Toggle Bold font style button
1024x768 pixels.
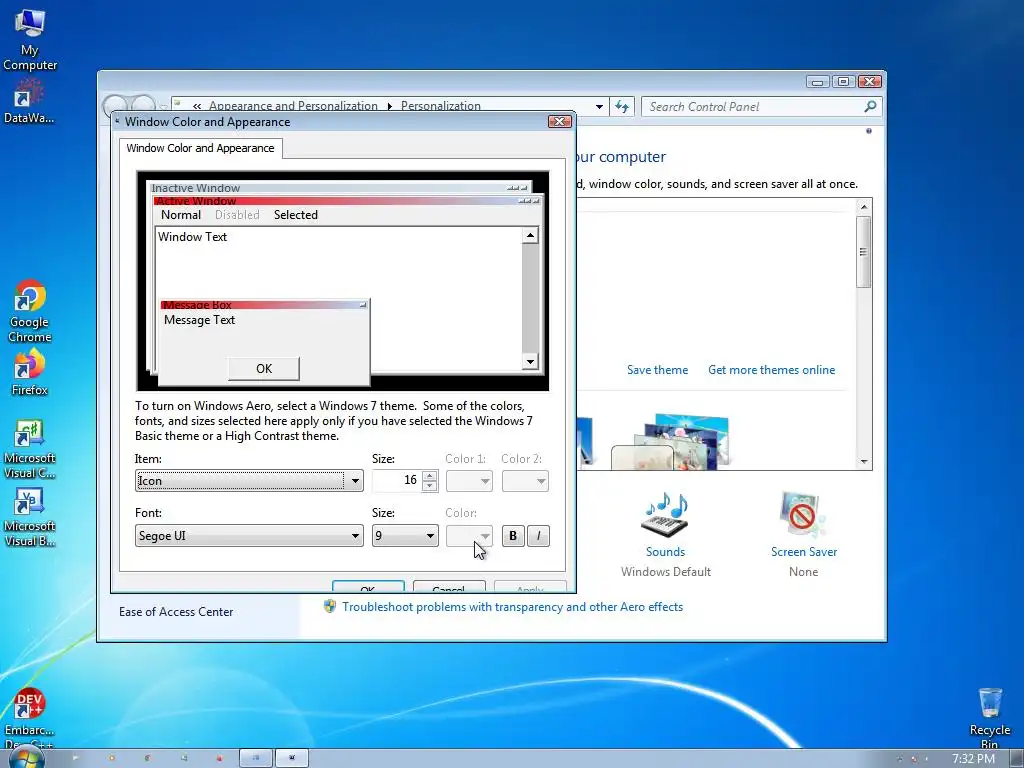click(513, 536)
